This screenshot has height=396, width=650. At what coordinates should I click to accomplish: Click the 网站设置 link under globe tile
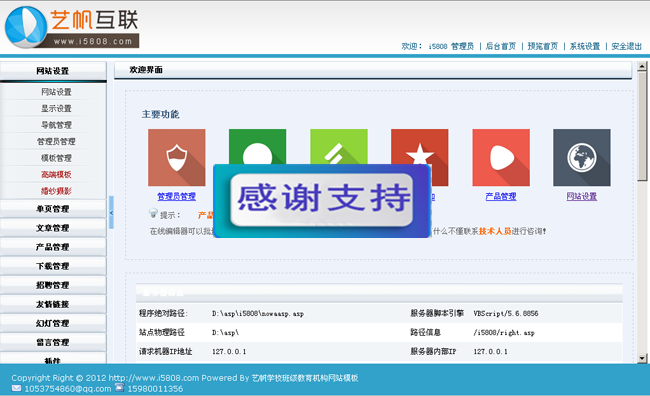582,197
